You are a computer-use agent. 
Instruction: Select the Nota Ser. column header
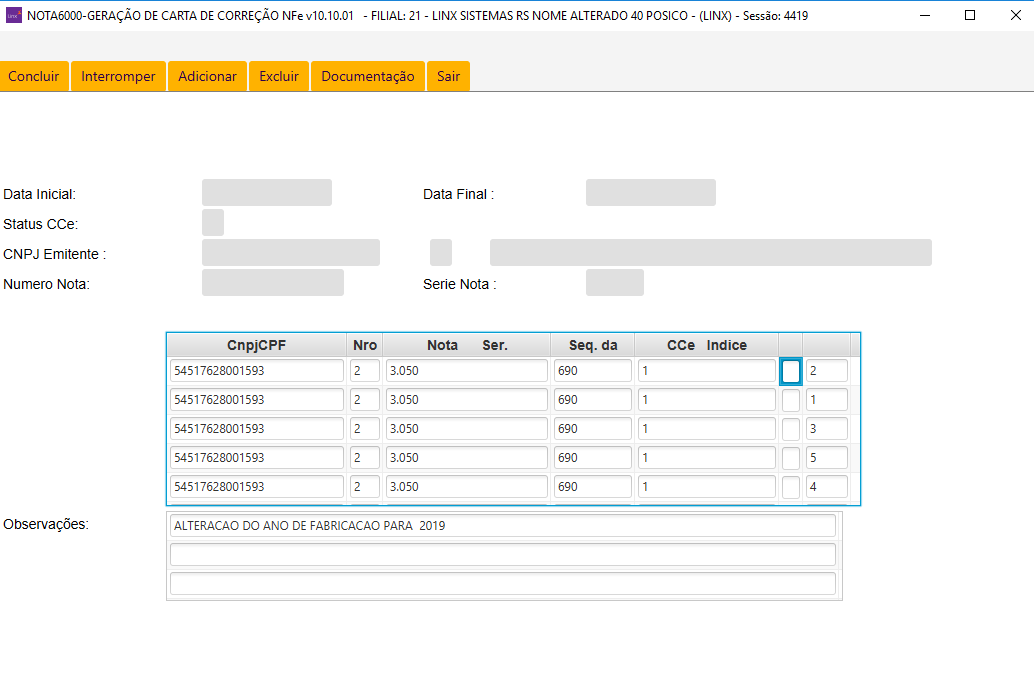point(467,345)
